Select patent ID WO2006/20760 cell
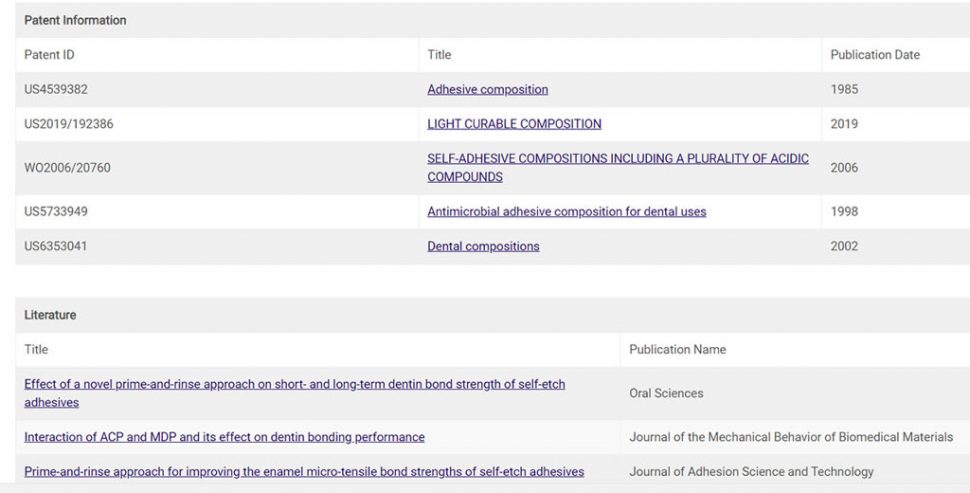970x493 pixels. click(x=67, y=168)
